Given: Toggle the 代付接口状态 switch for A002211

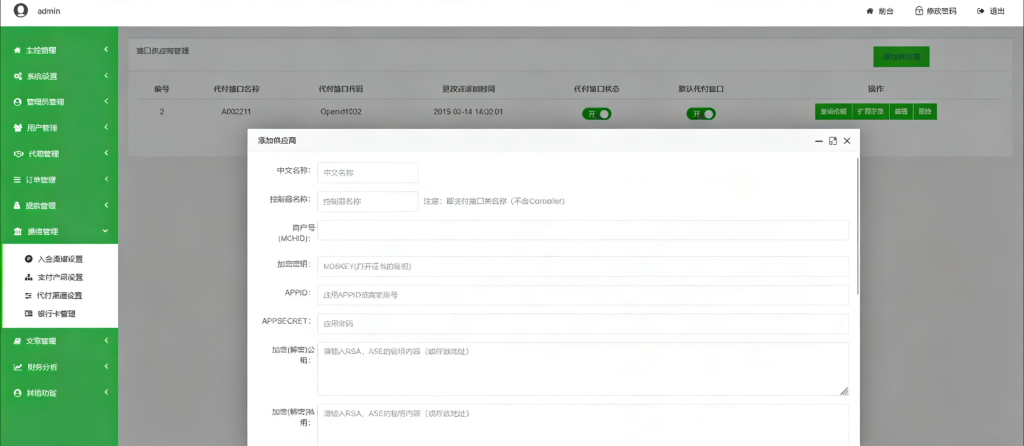Looking at the screenshot, I should point(597,114).
